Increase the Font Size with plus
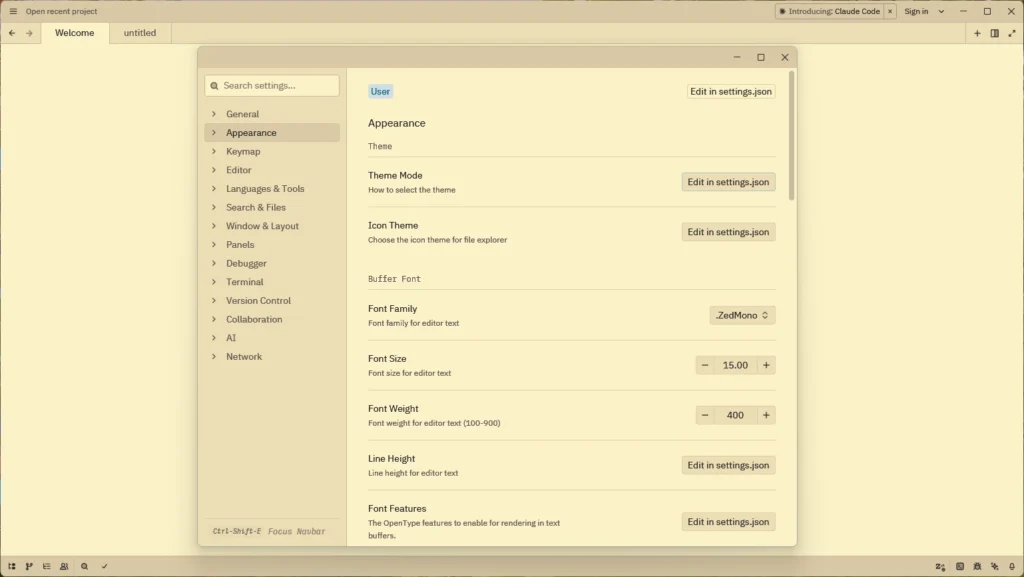Screen dimensions: 1024x577 [766, 365]
